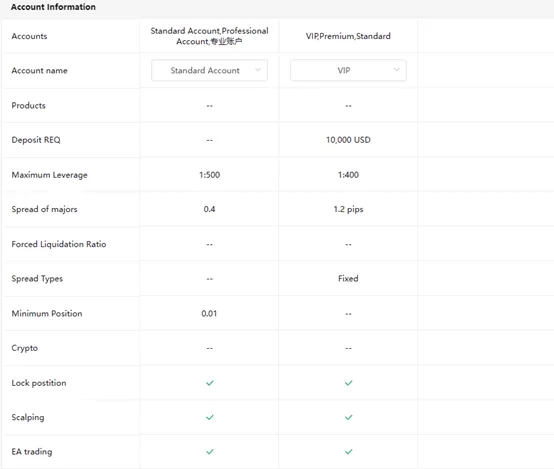Click the Deposit REQ row label
This screenshot has height=469, width=554.
(x=36, y=140)
